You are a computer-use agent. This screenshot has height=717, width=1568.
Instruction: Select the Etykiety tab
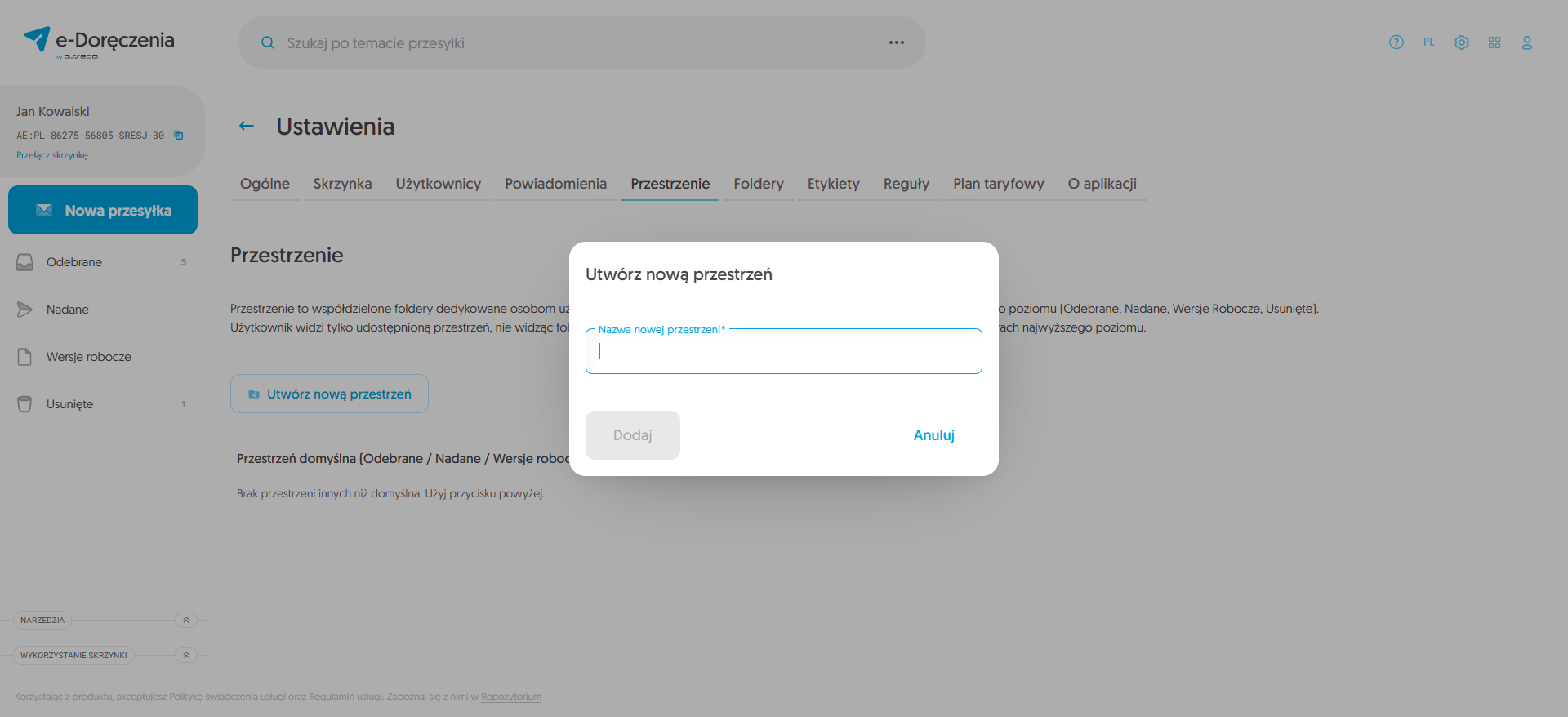pyautogui.click(x=833, y=184)
